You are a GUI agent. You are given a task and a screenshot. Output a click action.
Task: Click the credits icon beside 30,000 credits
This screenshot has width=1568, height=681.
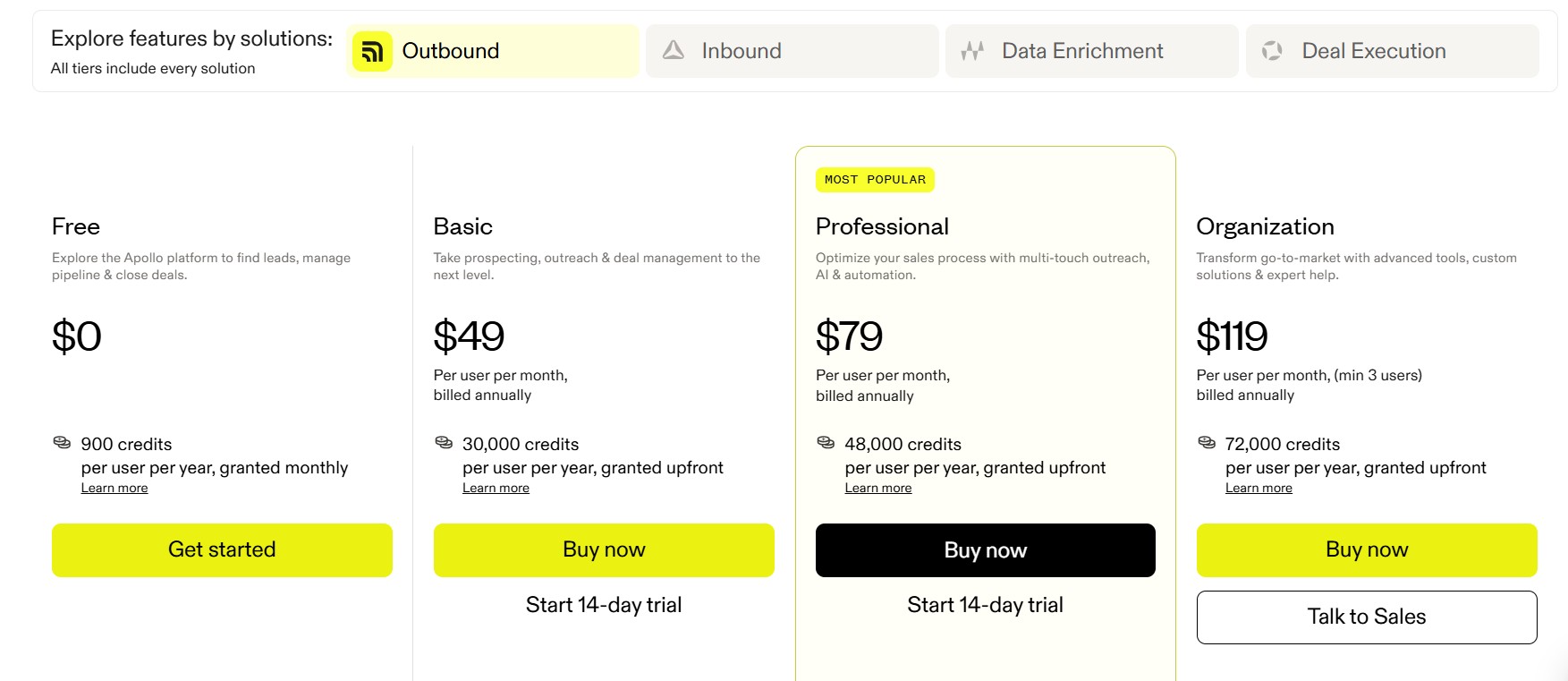point(442,442)
